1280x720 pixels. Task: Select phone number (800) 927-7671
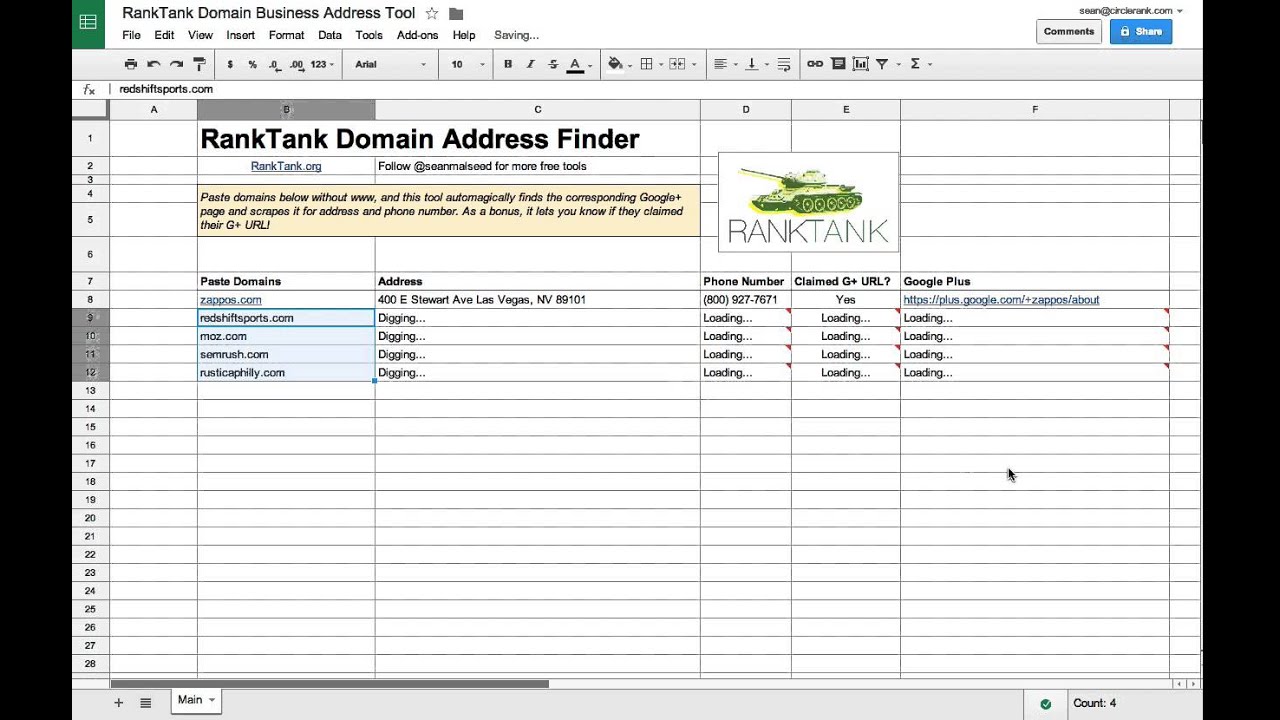pyautogui.click(x=745, y=300)
